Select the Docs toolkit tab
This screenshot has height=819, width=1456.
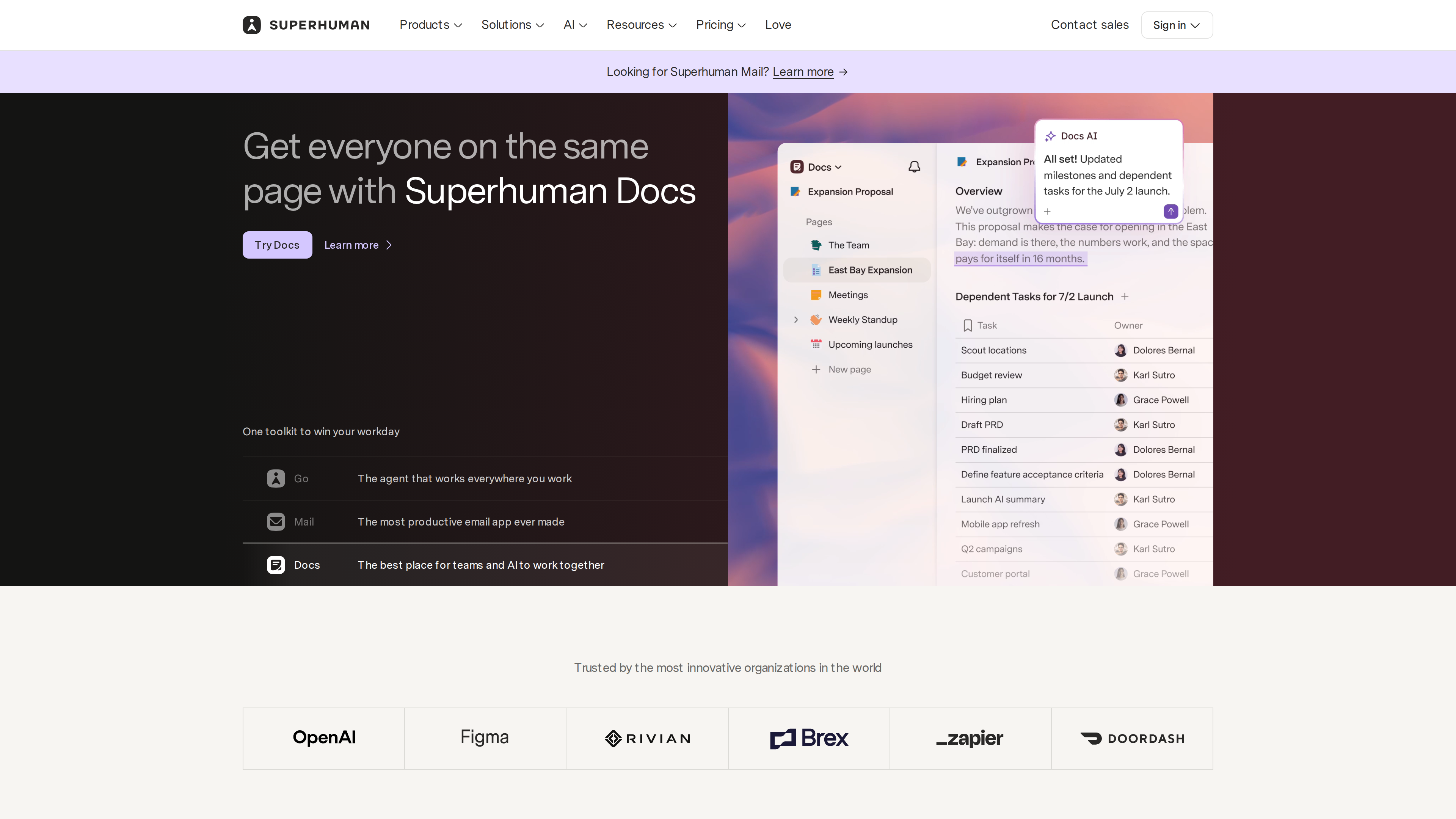click(485, 565)
